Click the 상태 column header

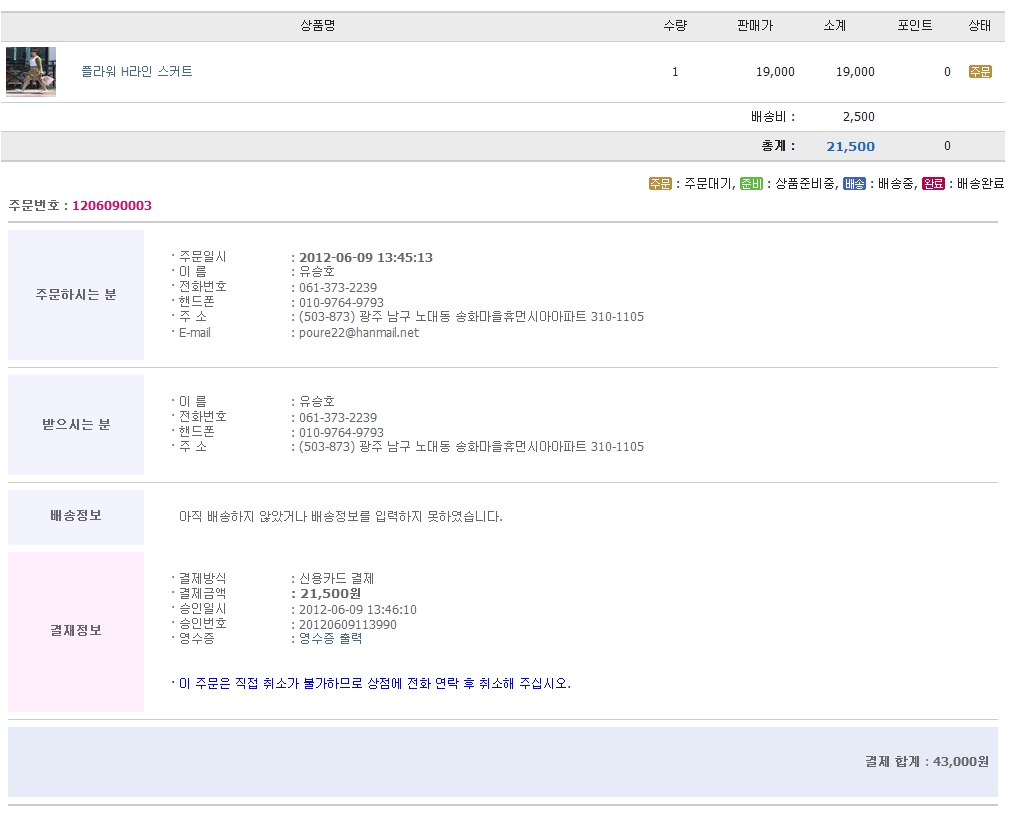[979, 26]
